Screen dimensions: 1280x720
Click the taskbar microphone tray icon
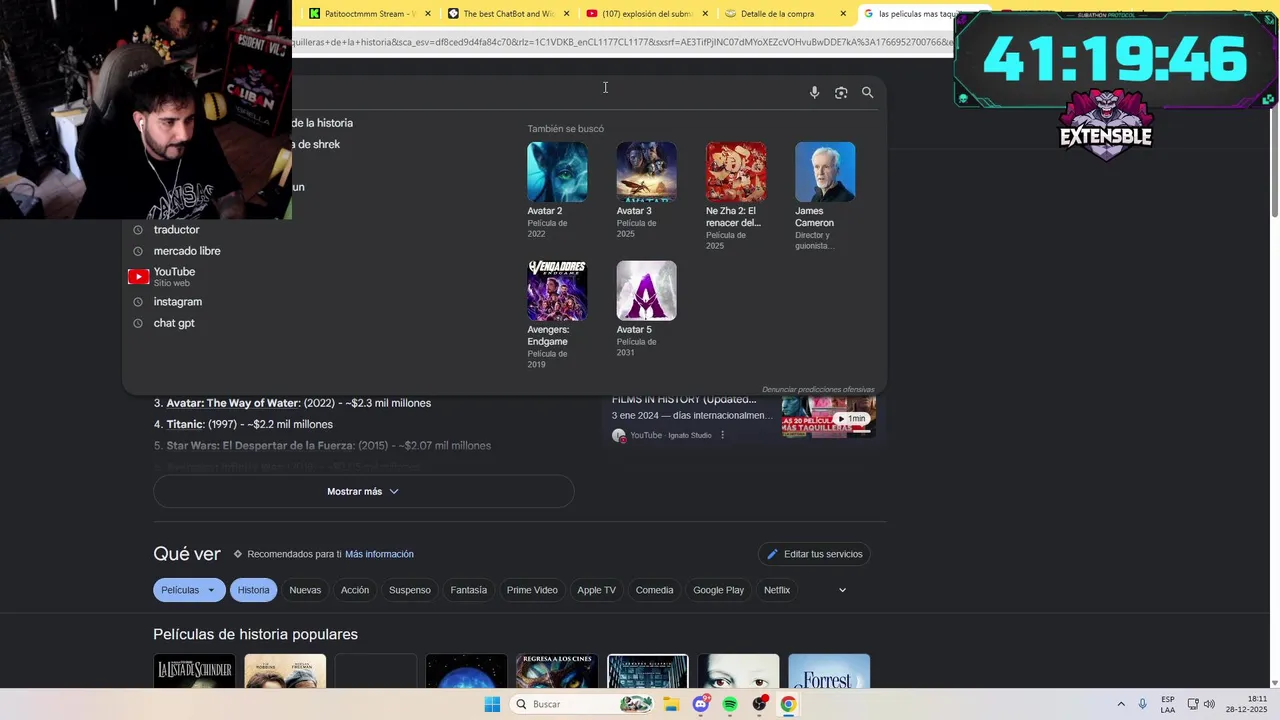(1143, 704)
